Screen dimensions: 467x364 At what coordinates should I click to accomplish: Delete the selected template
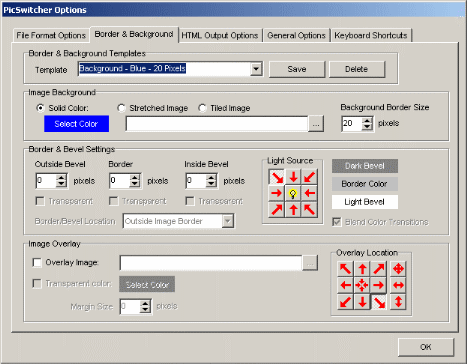pos(357,69)
